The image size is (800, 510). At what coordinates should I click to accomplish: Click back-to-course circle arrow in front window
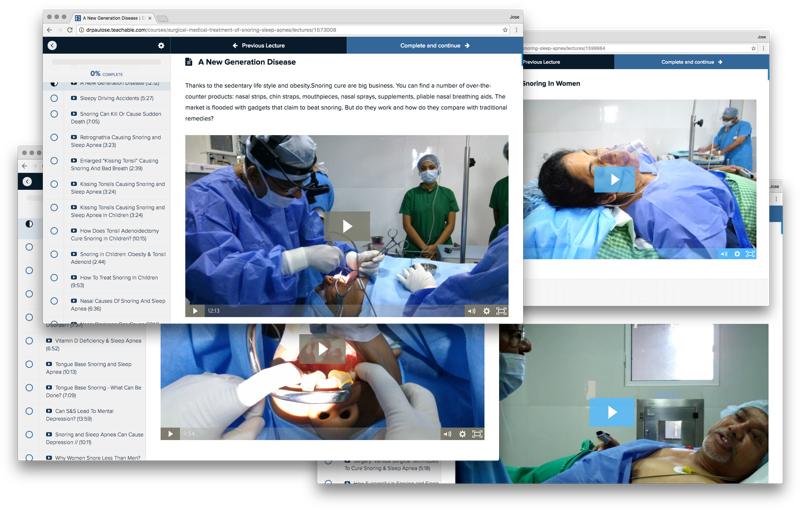pos(52,45)
